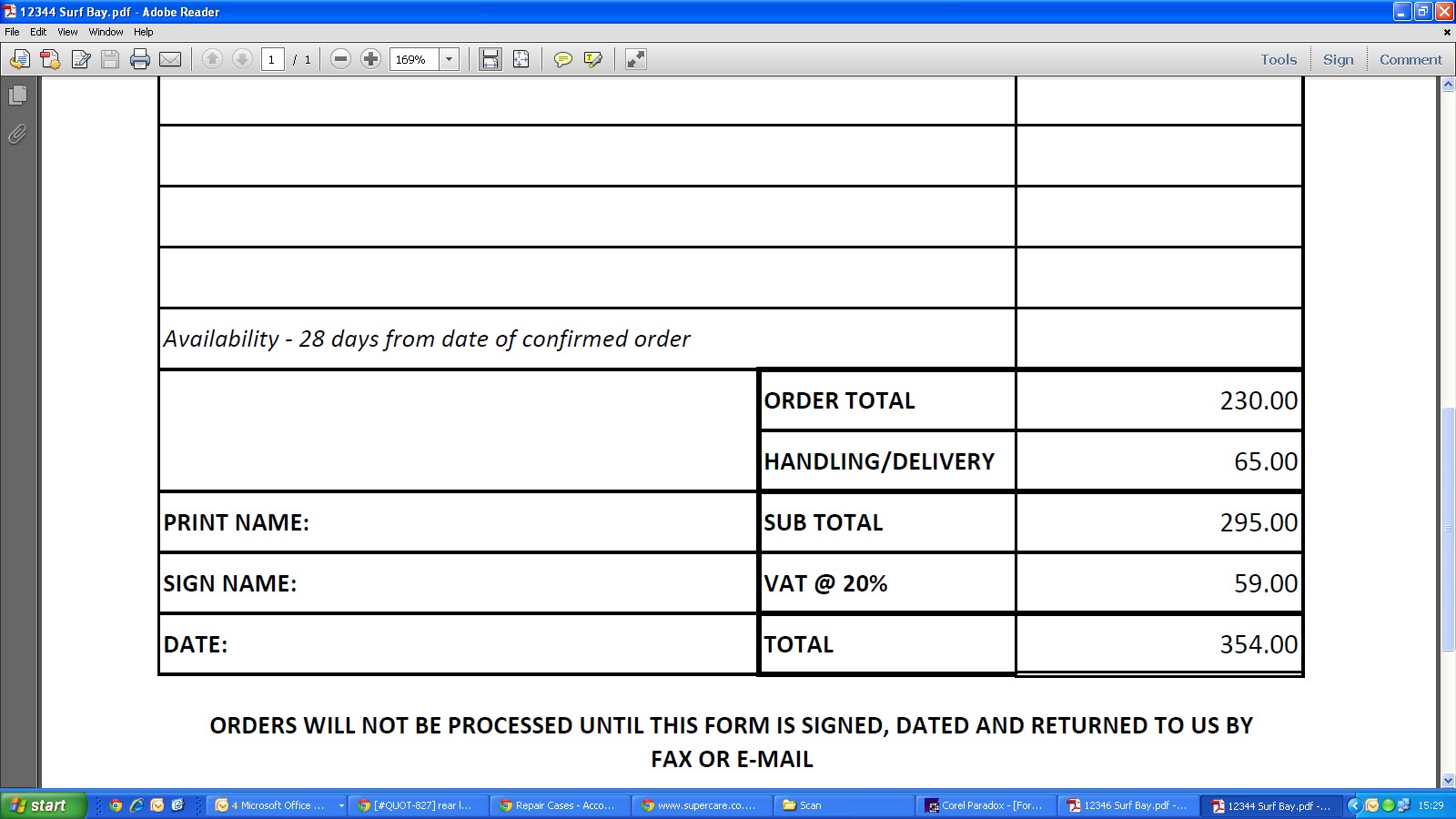The height and width of the screenshot is (819, 1456).
Task: Open the Comment pane
Action: (1410, 59)
